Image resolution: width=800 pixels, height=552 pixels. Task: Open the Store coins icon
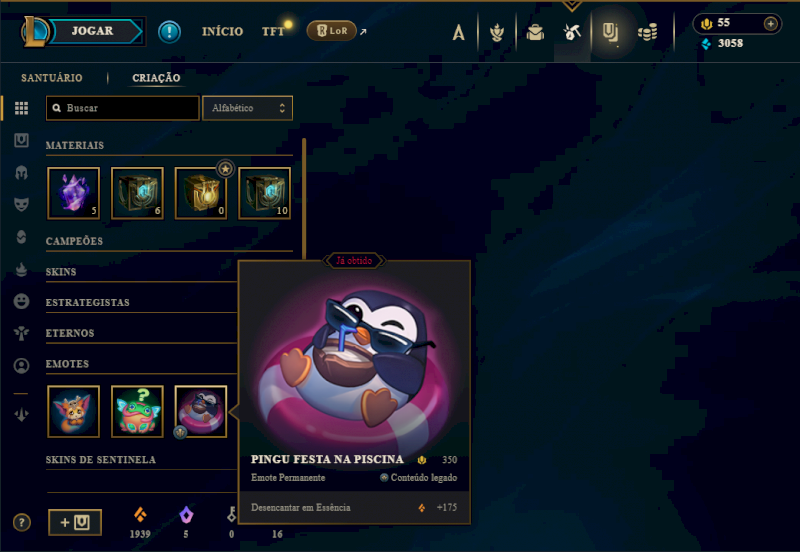click(647, 33)
